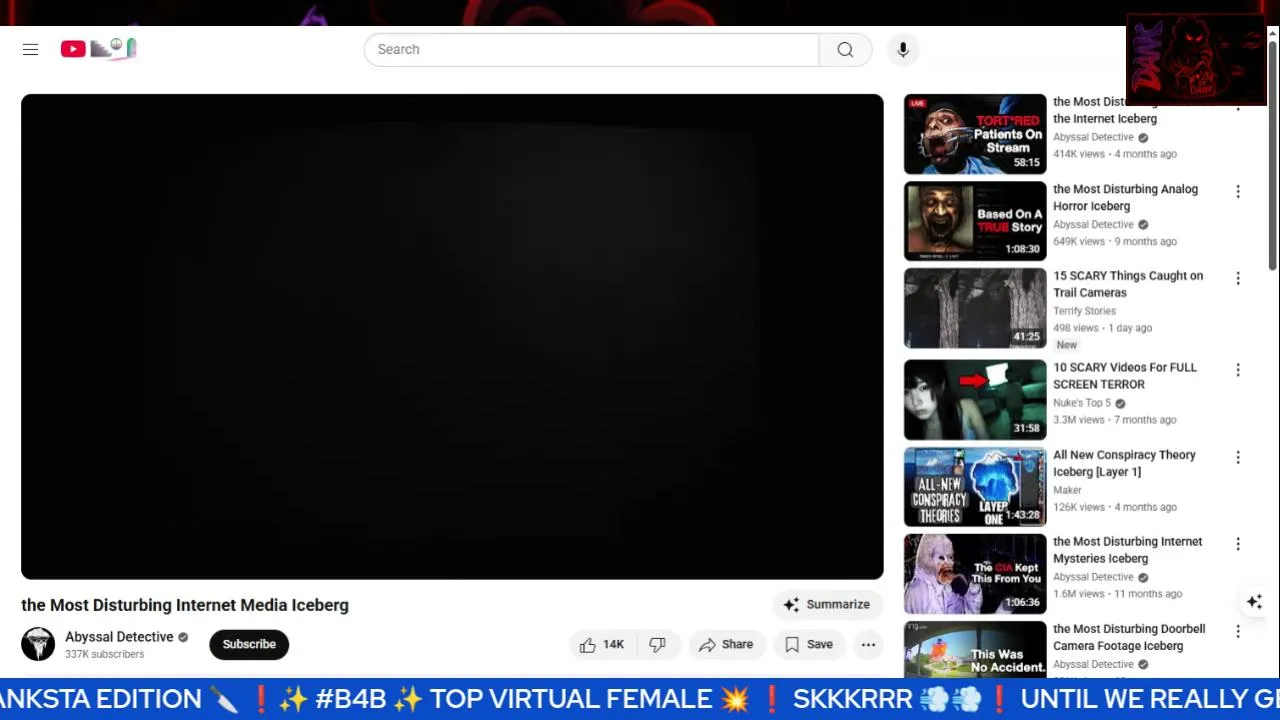Focus the Search input field

[x=592, y=50]
